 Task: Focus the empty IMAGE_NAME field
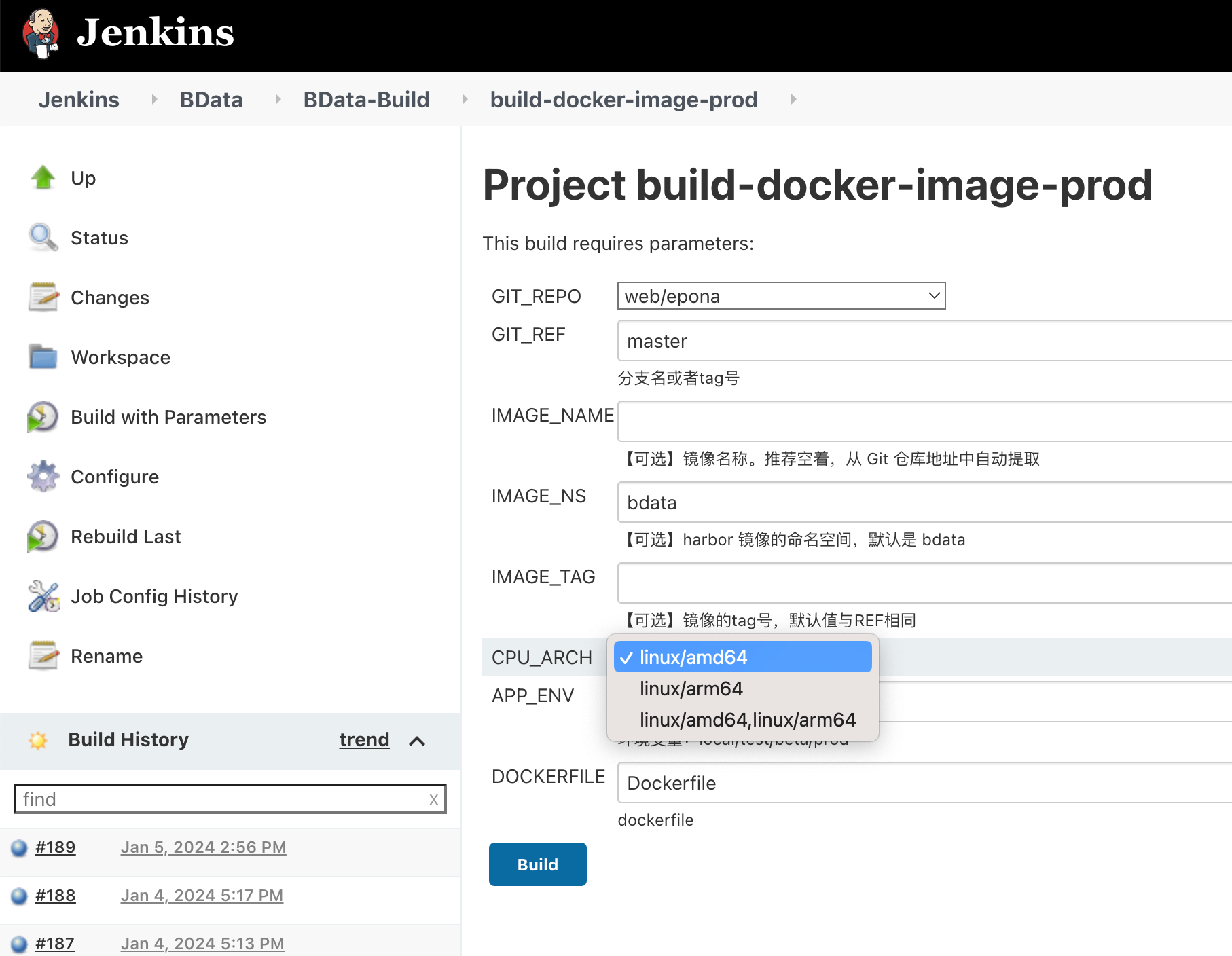[924, 422]
